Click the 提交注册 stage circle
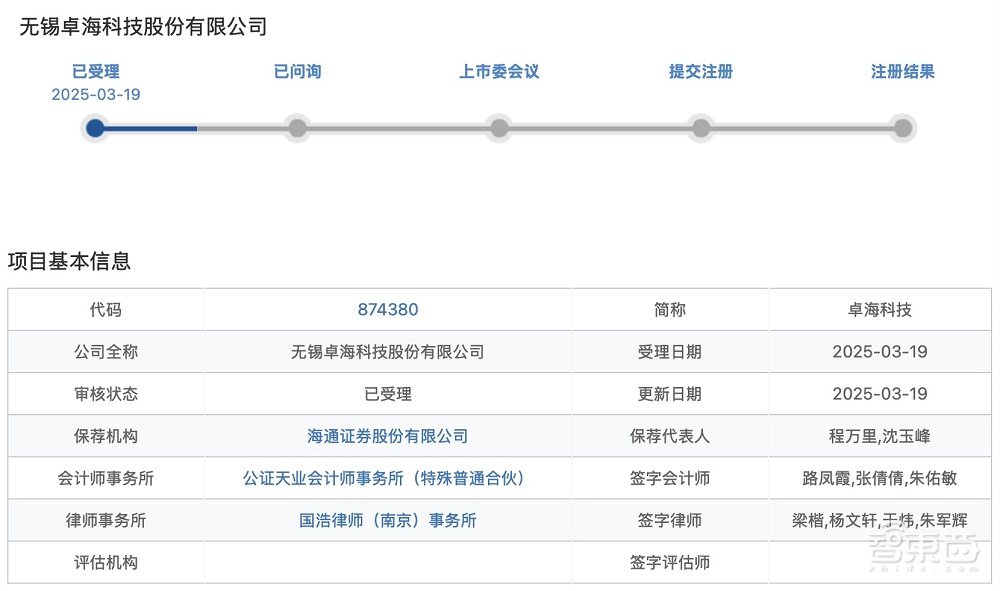Screen dimensions: 1000x591 coord(701,127)
